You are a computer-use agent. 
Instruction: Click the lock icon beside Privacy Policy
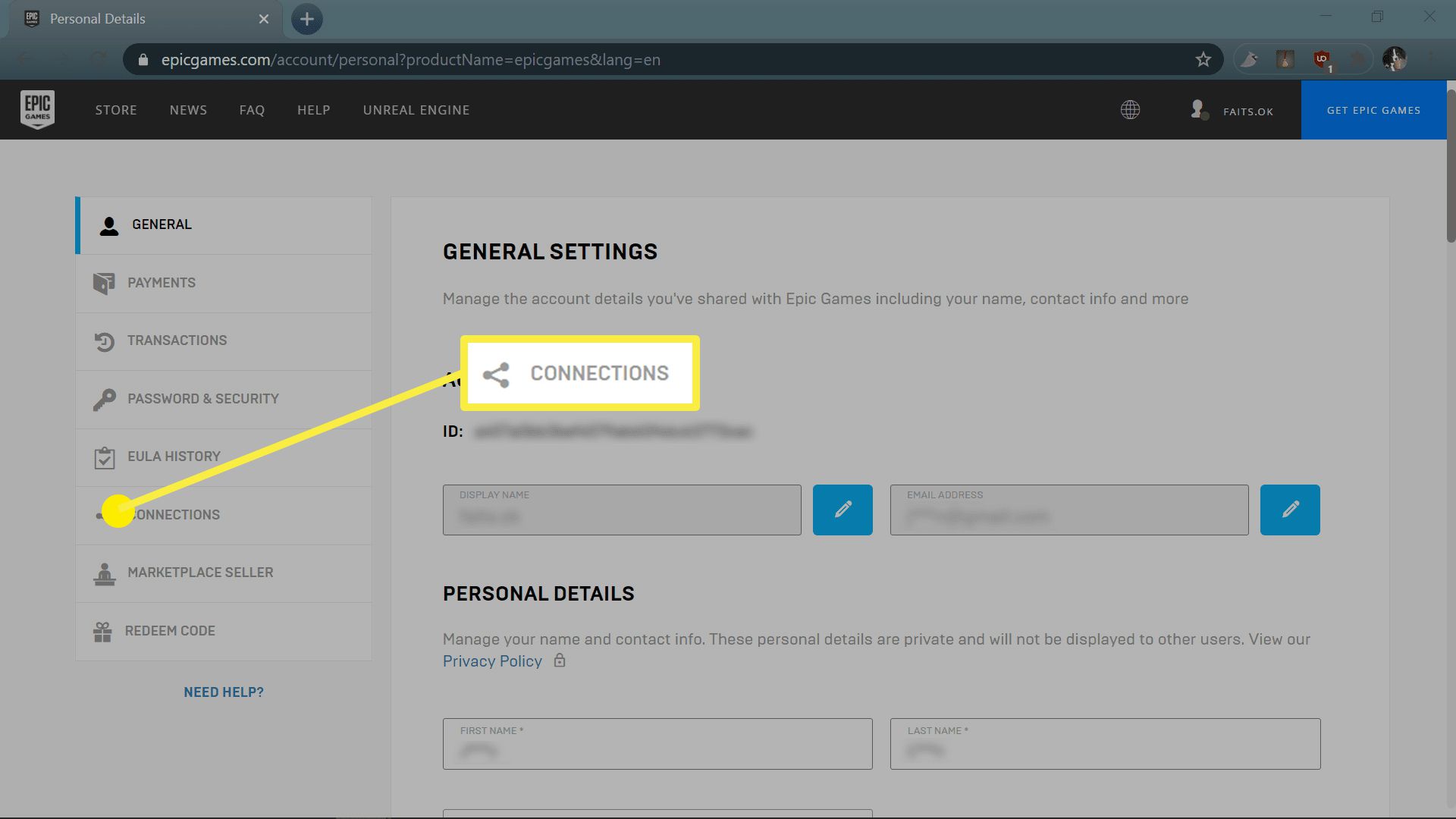pyautogui.click(x=560, y=661)
